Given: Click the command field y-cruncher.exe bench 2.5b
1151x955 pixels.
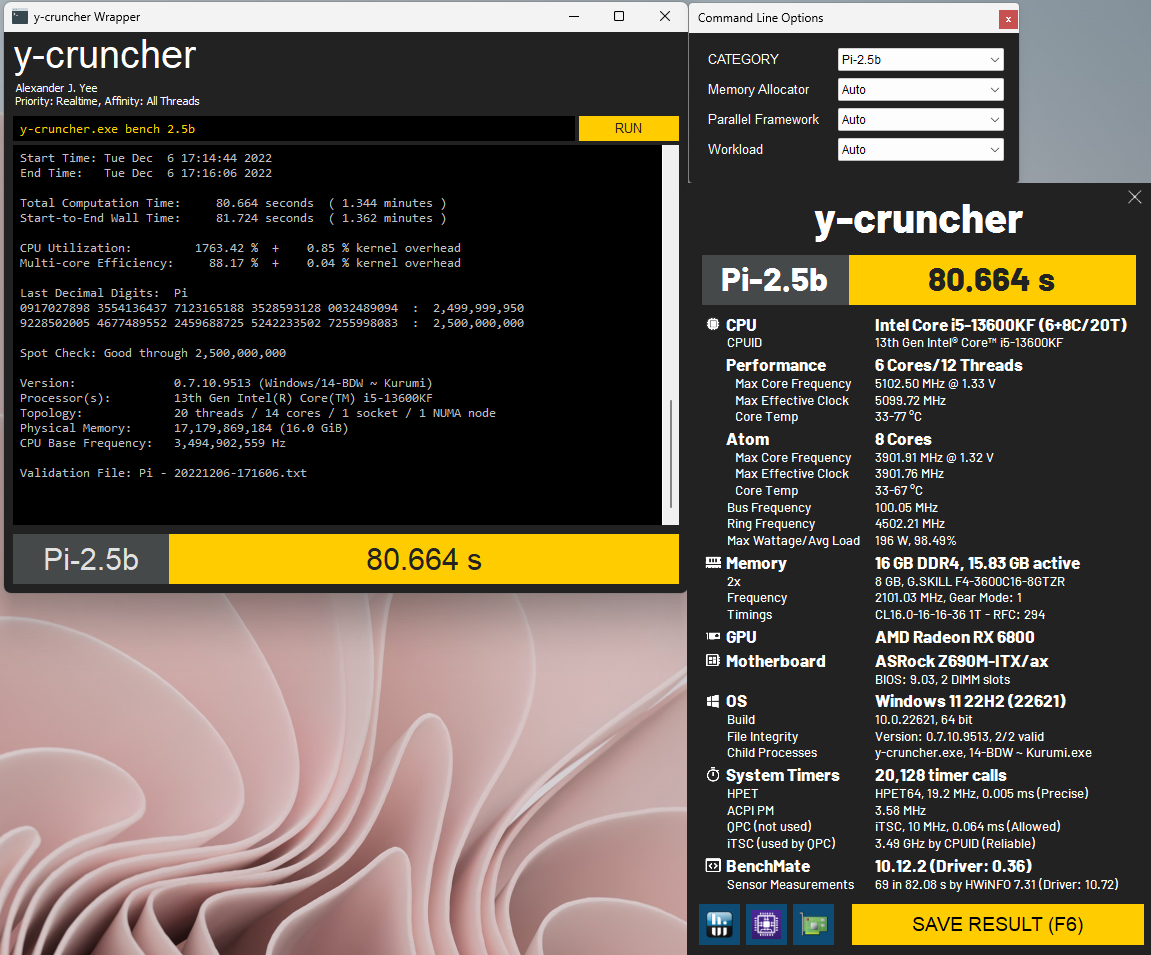Looking at the screenshot, I should pos(294,128).
